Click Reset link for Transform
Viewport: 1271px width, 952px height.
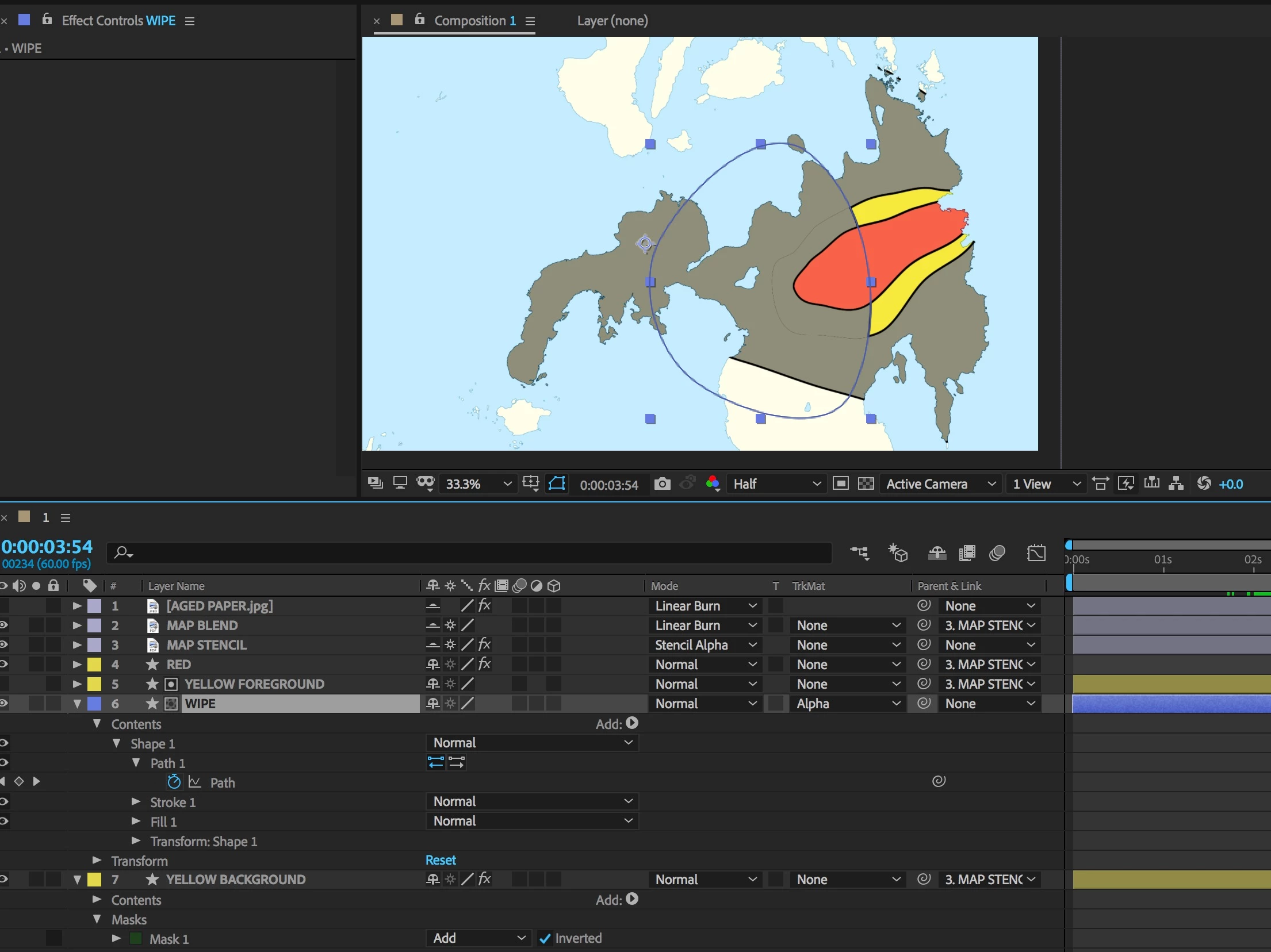[440, 860]
